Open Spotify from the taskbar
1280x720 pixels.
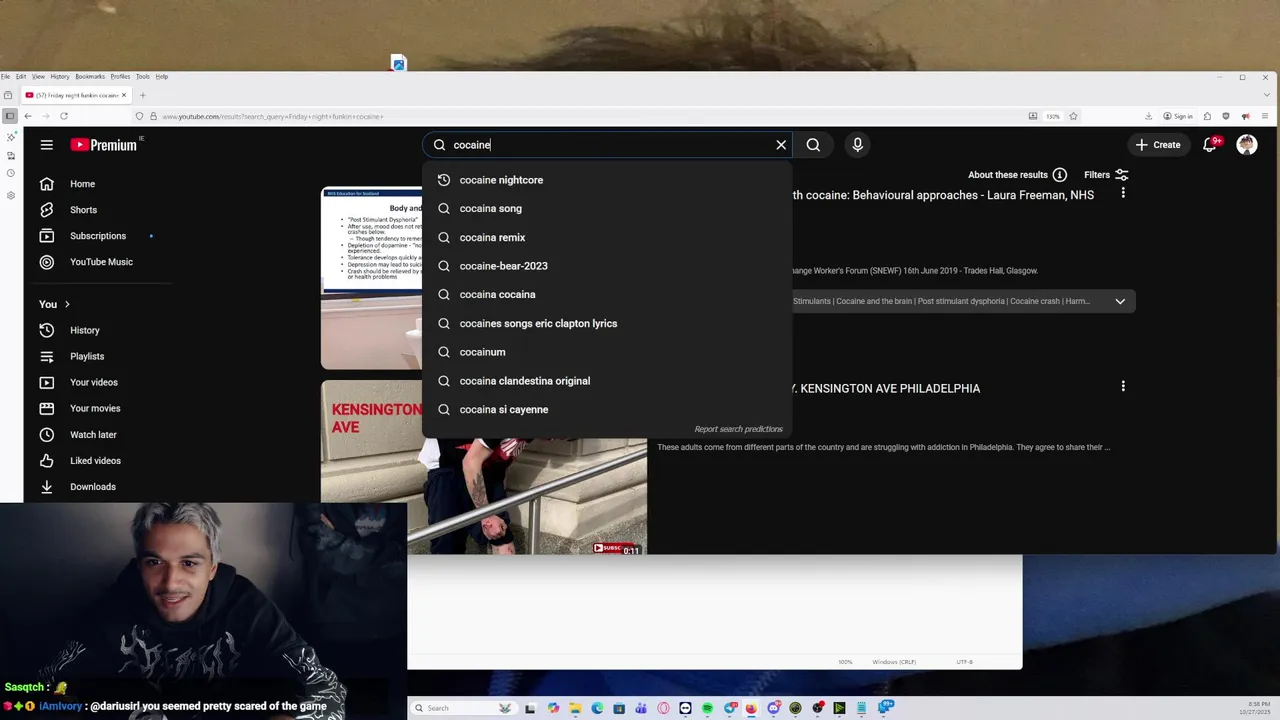[707, 708]
